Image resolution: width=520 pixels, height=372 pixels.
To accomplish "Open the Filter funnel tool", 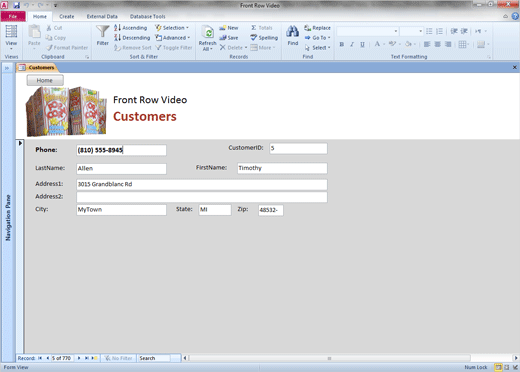I will pyautogui.click(x=102, y=35).
